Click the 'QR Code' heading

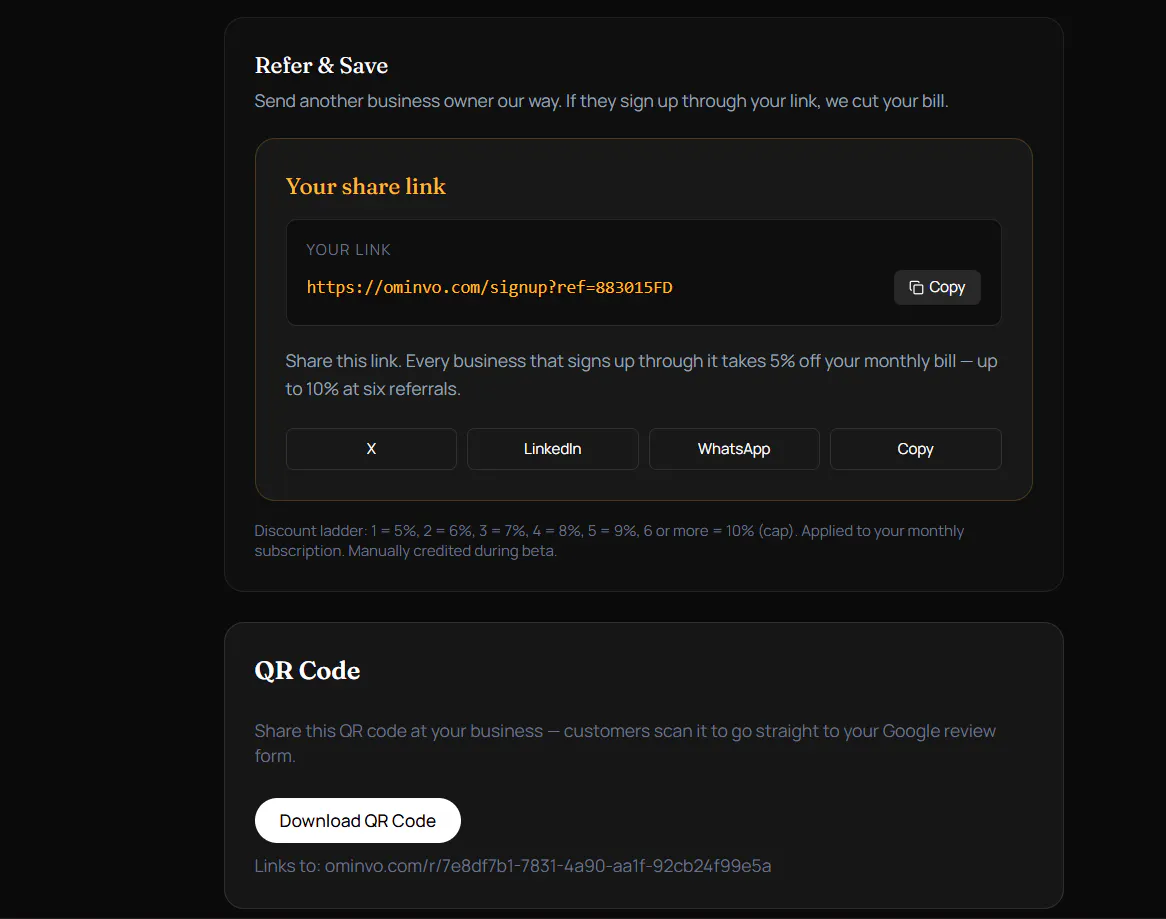[x=307, y=671]
